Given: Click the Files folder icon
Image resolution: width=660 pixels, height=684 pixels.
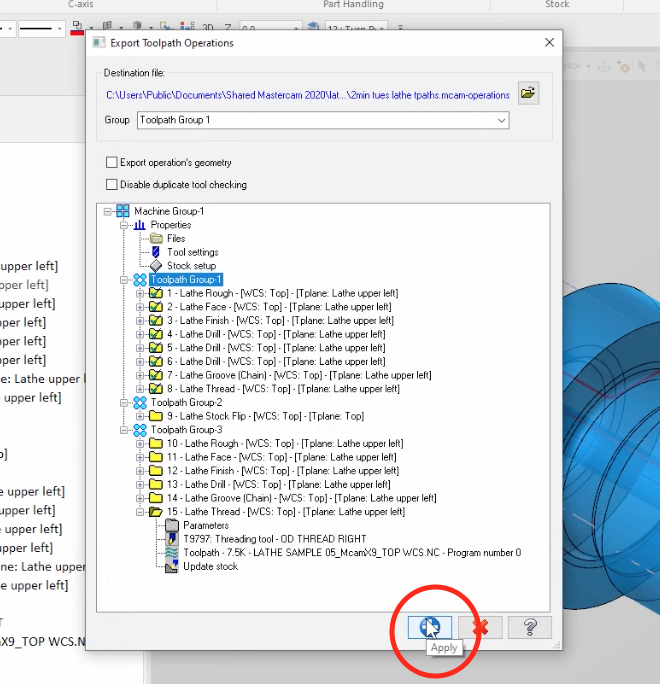Looking at the screenshot, I should pos(156,239).
